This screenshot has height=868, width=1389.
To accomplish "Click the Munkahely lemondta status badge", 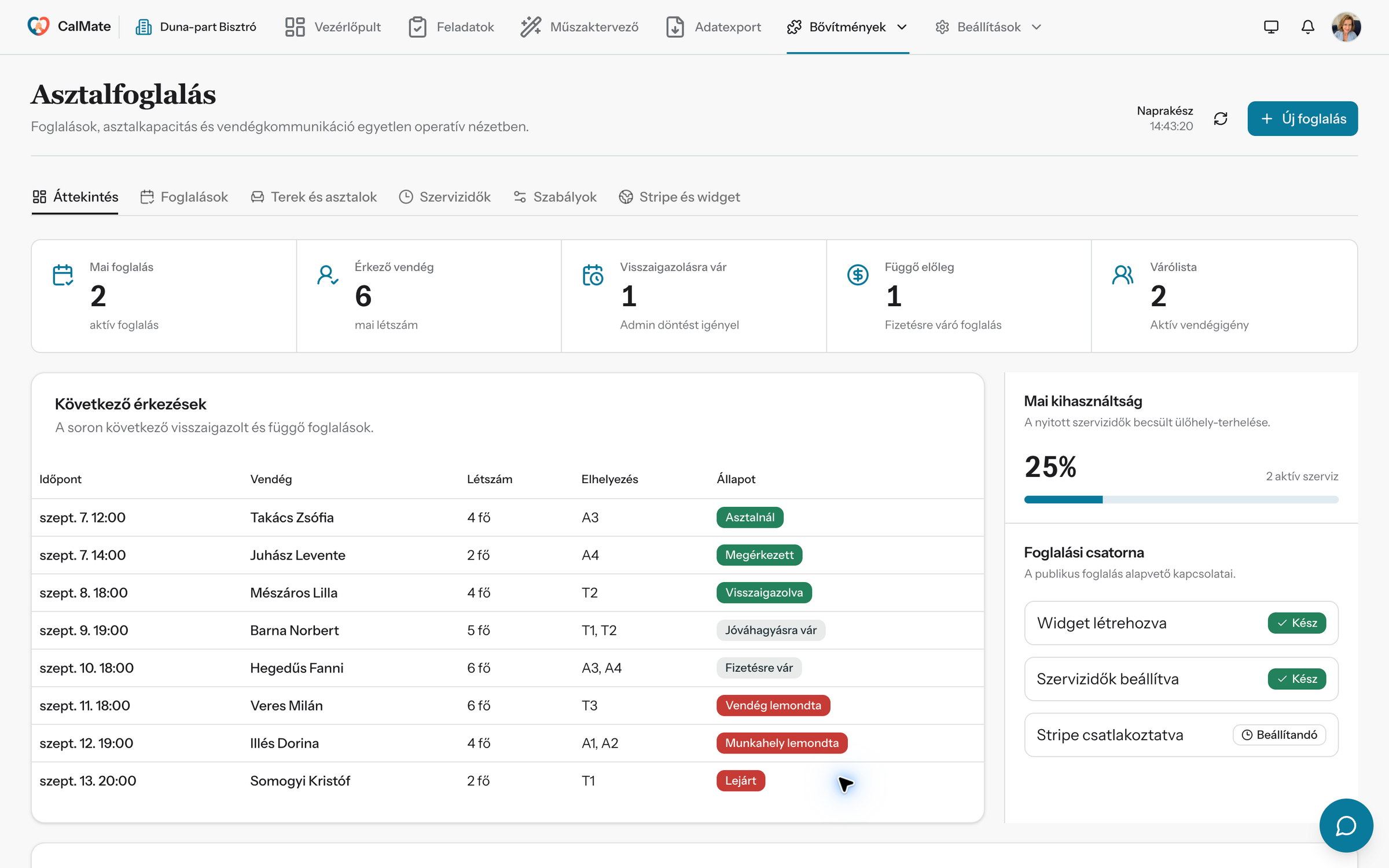I will pos(782,743).
